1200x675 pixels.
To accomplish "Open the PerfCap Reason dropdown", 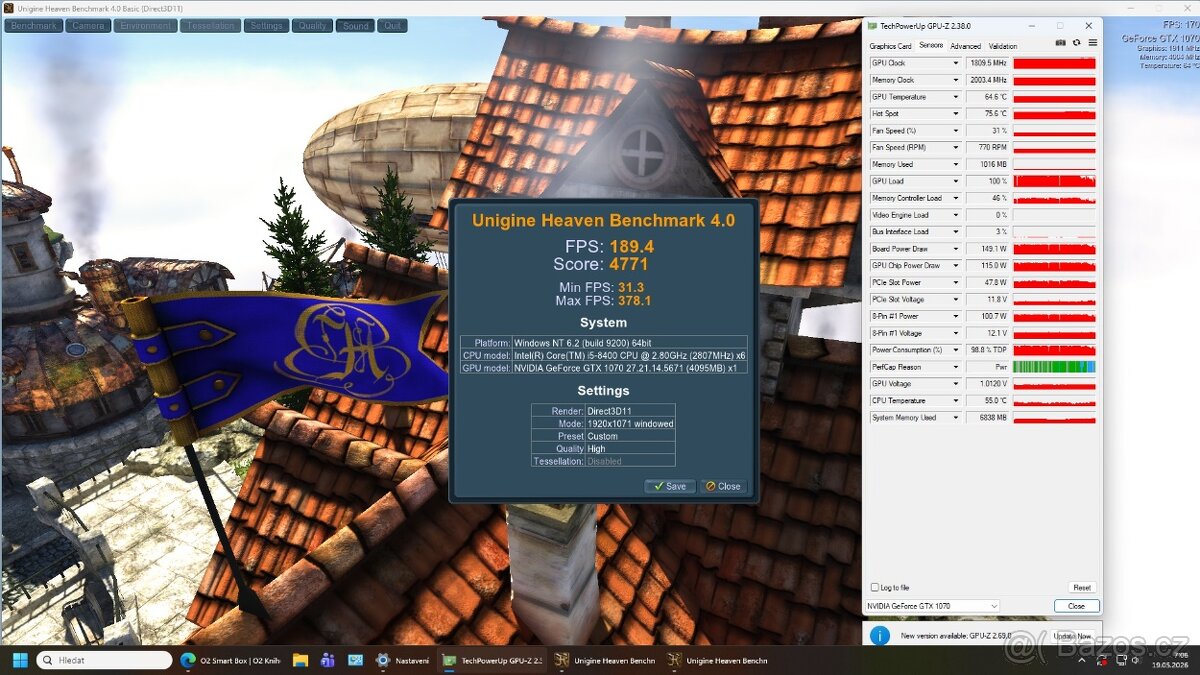I will click(x=955, y=367).
